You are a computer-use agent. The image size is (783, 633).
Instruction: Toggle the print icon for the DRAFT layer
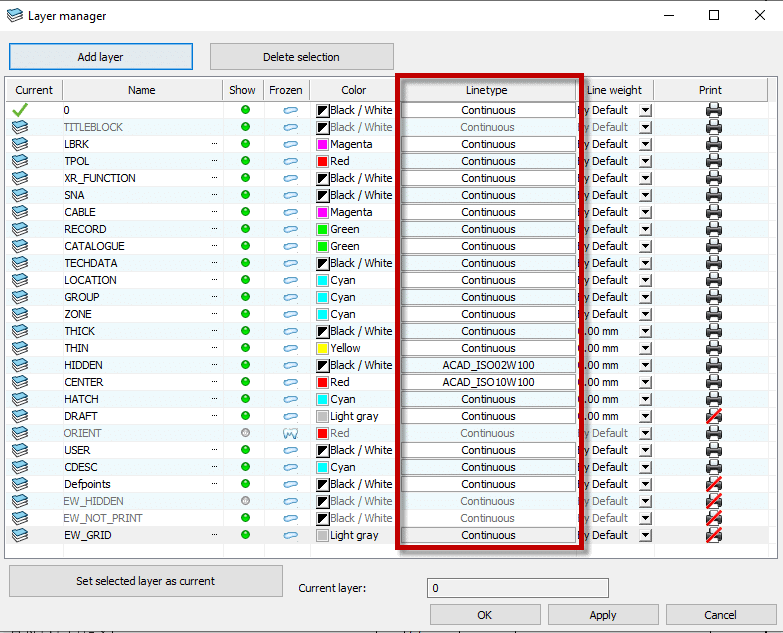tap(714, 416)
